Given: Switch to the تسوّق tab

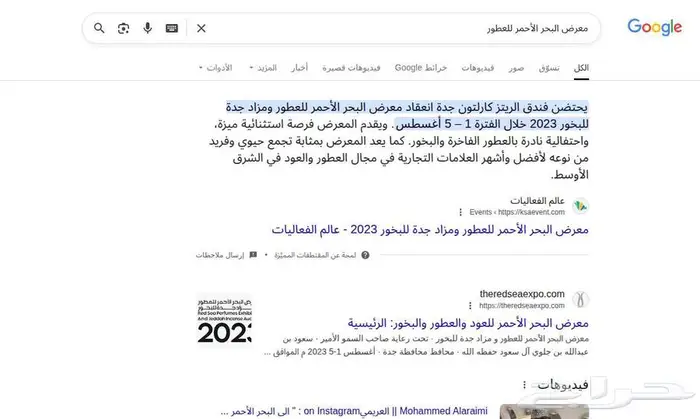Looking at the screenshot, I should coord(549,68).
